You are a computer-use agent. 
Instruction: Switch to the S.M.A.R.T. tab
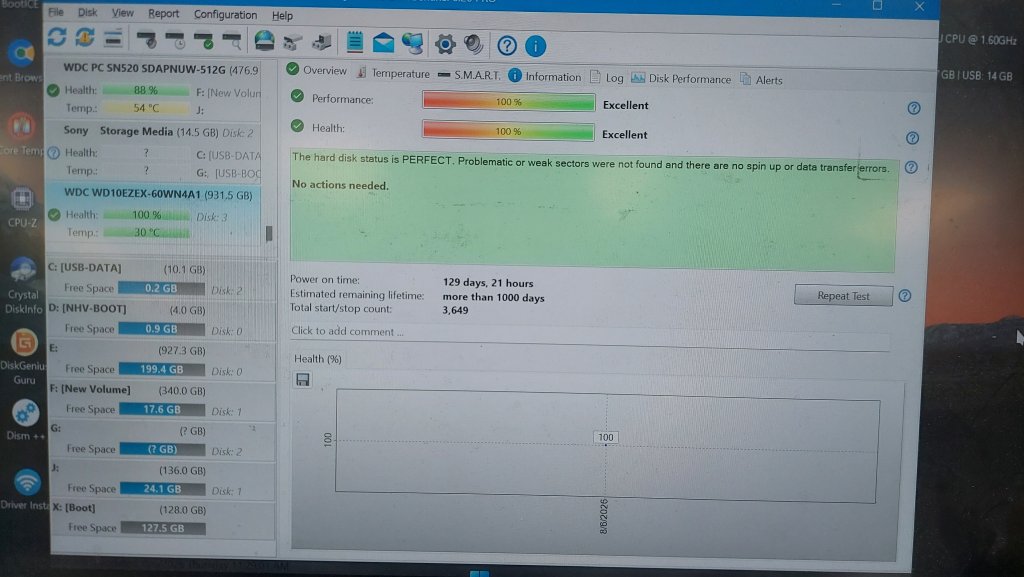(x=469, y=75)
